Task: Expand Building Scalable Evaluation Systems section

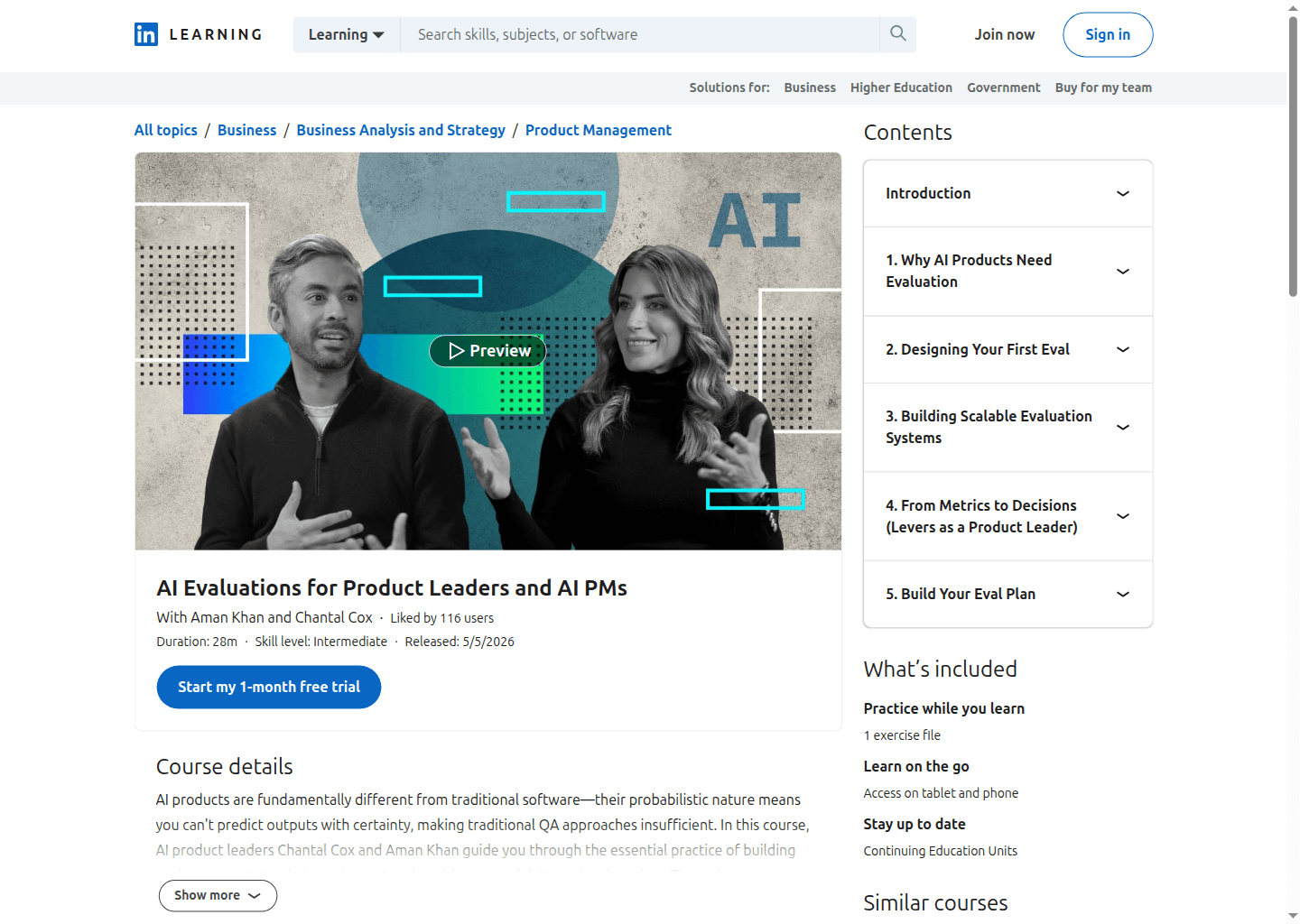Action: 1007,427
